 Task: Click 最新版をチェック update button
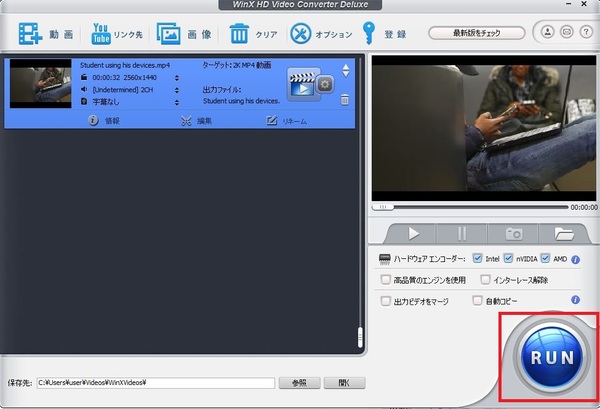point(477,33)
